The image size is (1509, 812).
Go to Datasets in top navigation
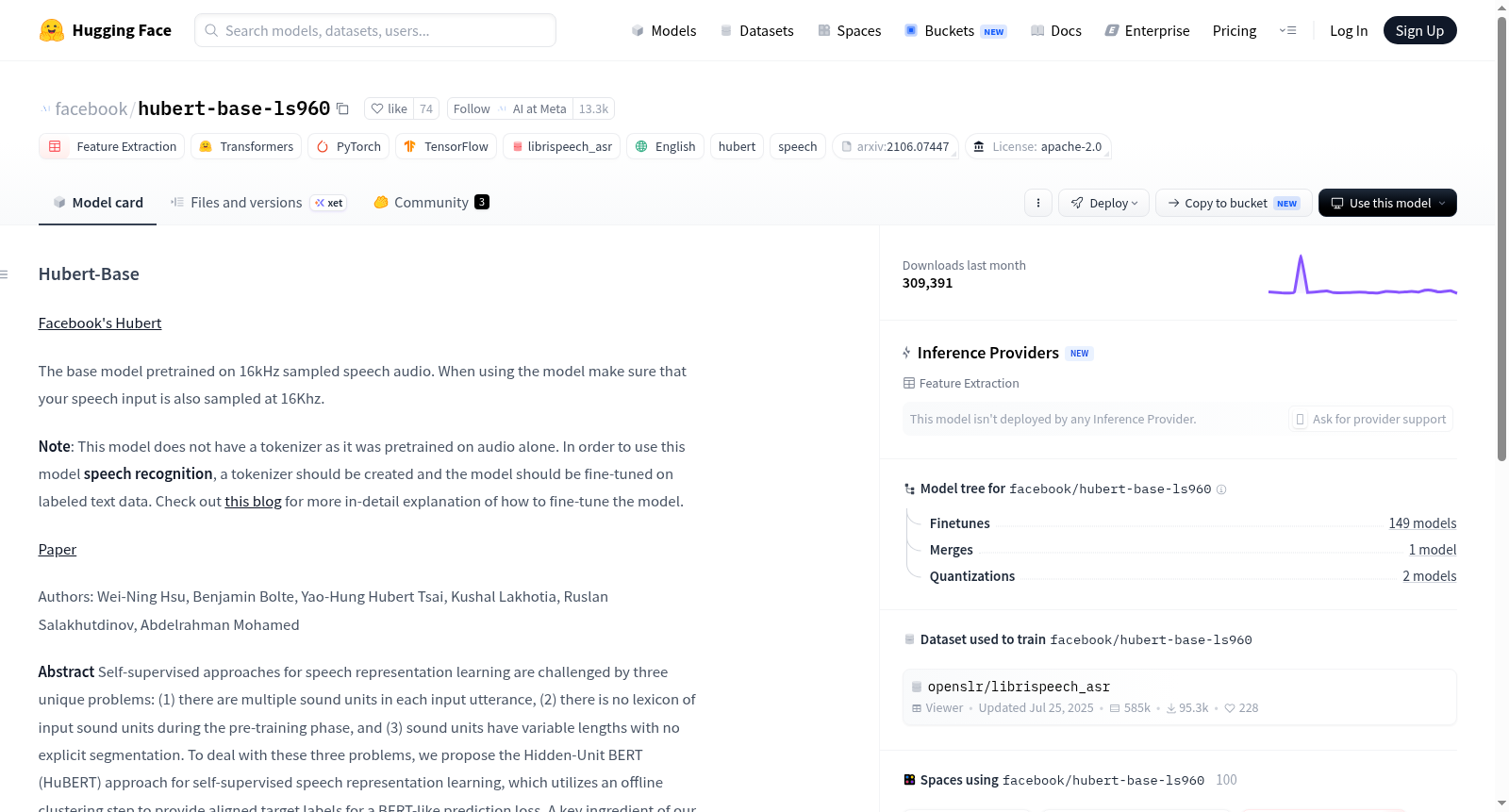756,30
